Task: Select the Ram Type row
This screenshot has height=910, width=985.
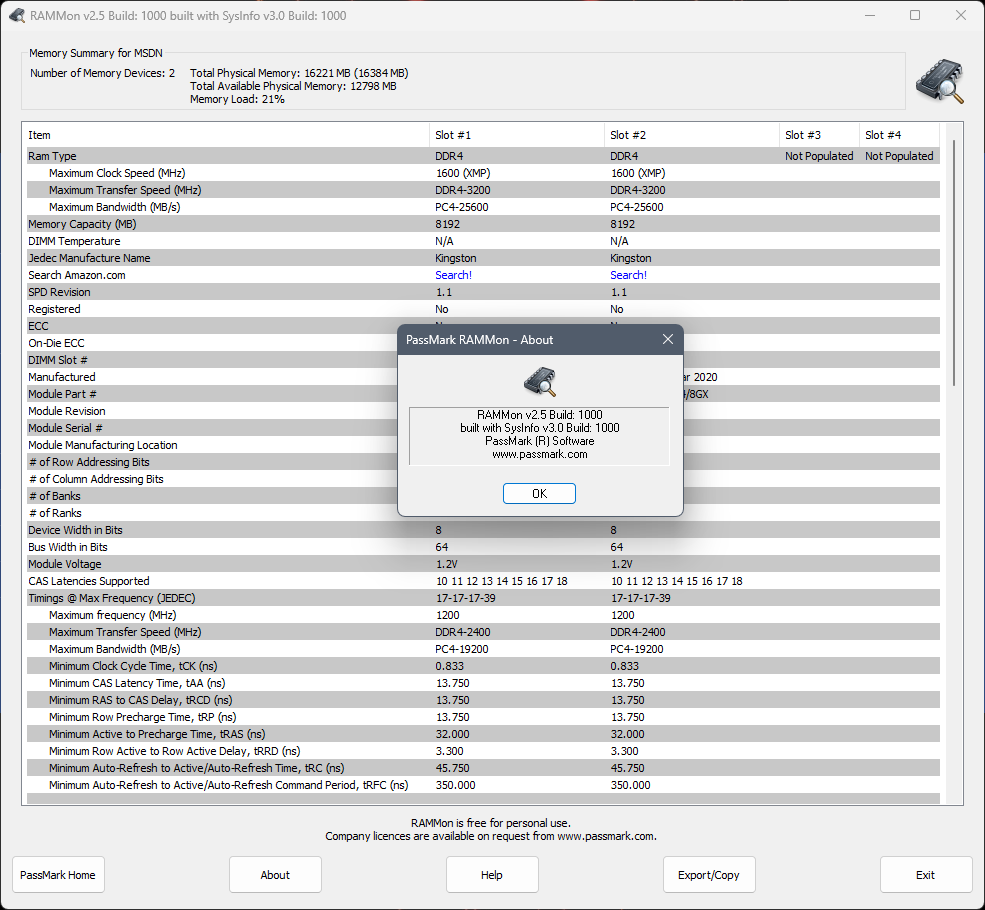Action: (483, 156)
